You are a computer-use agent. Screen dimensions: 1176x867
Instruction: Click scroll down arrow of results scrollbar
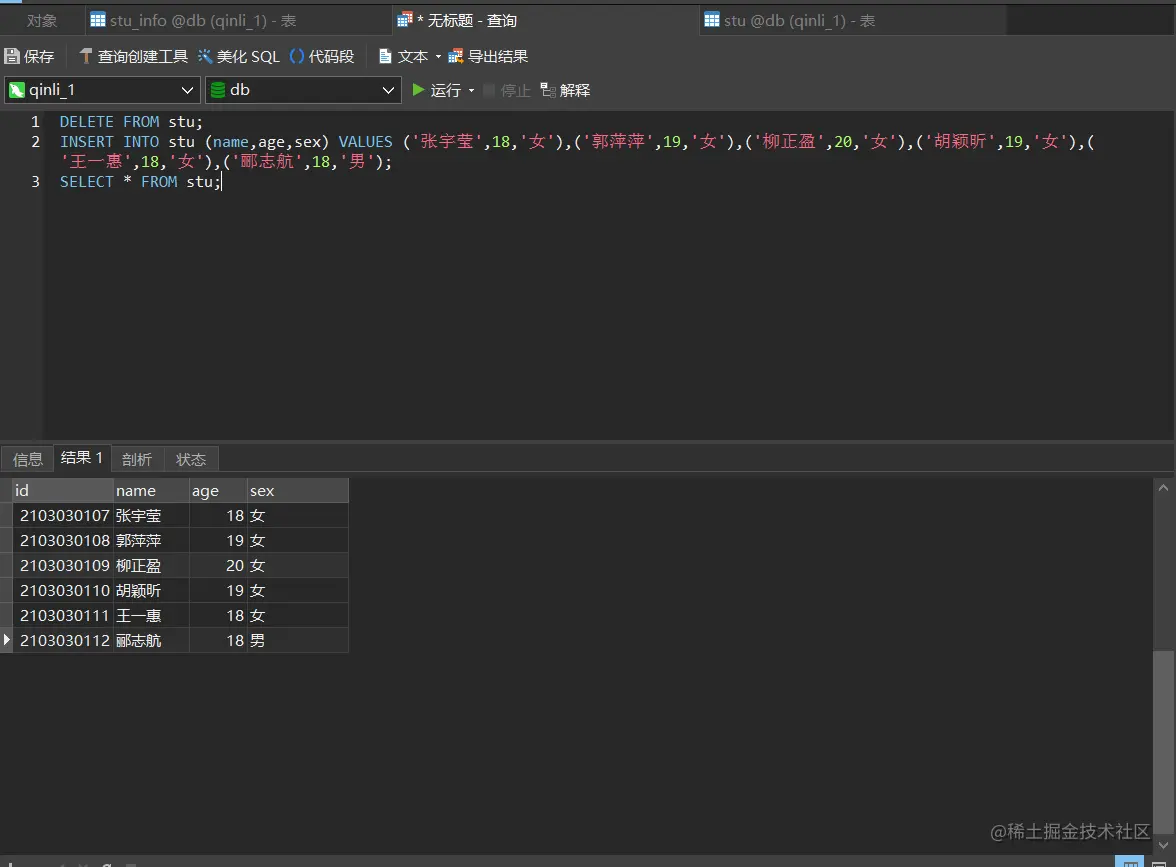point(1163,844)
